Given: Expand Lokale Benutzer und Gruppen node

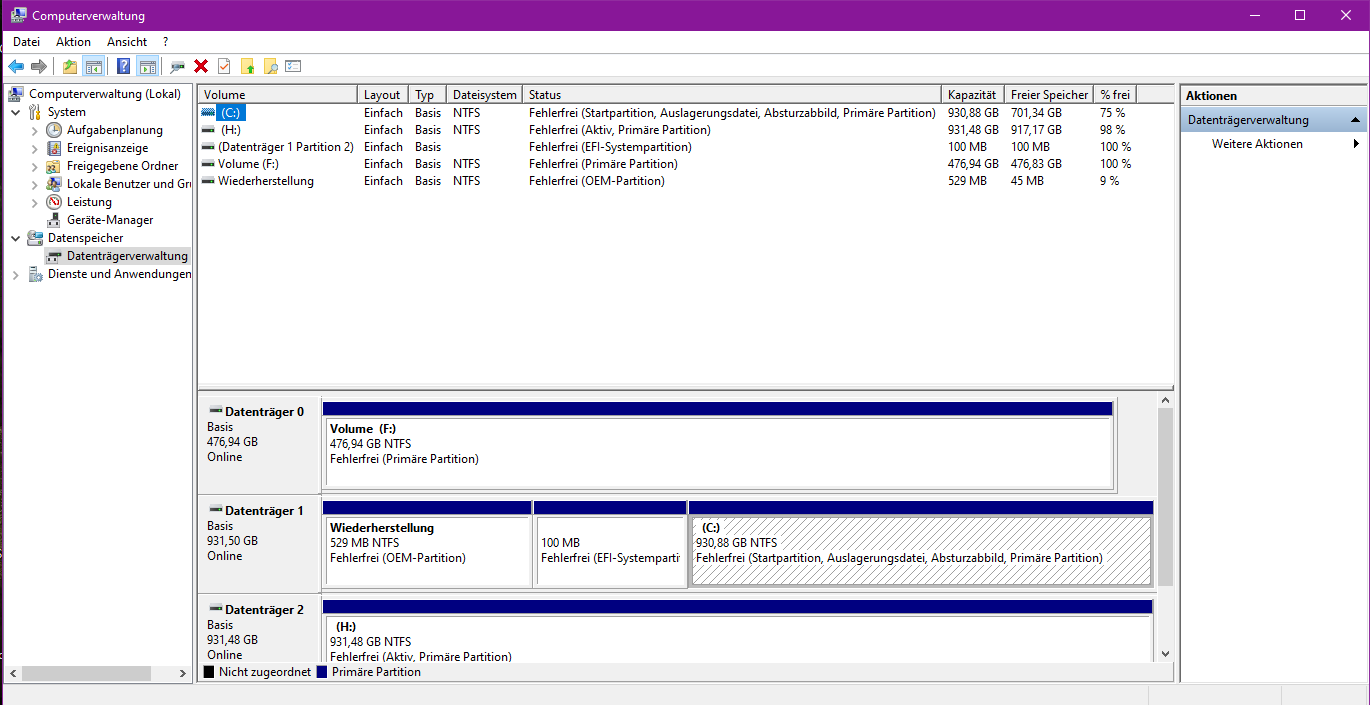Looking at the screenshot, I should (x=35, y=184).
